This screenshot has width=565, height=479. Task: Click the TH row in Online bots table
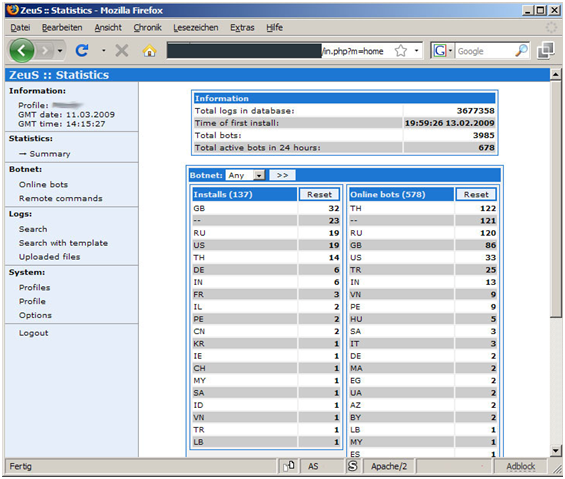[x=423, y=208]
